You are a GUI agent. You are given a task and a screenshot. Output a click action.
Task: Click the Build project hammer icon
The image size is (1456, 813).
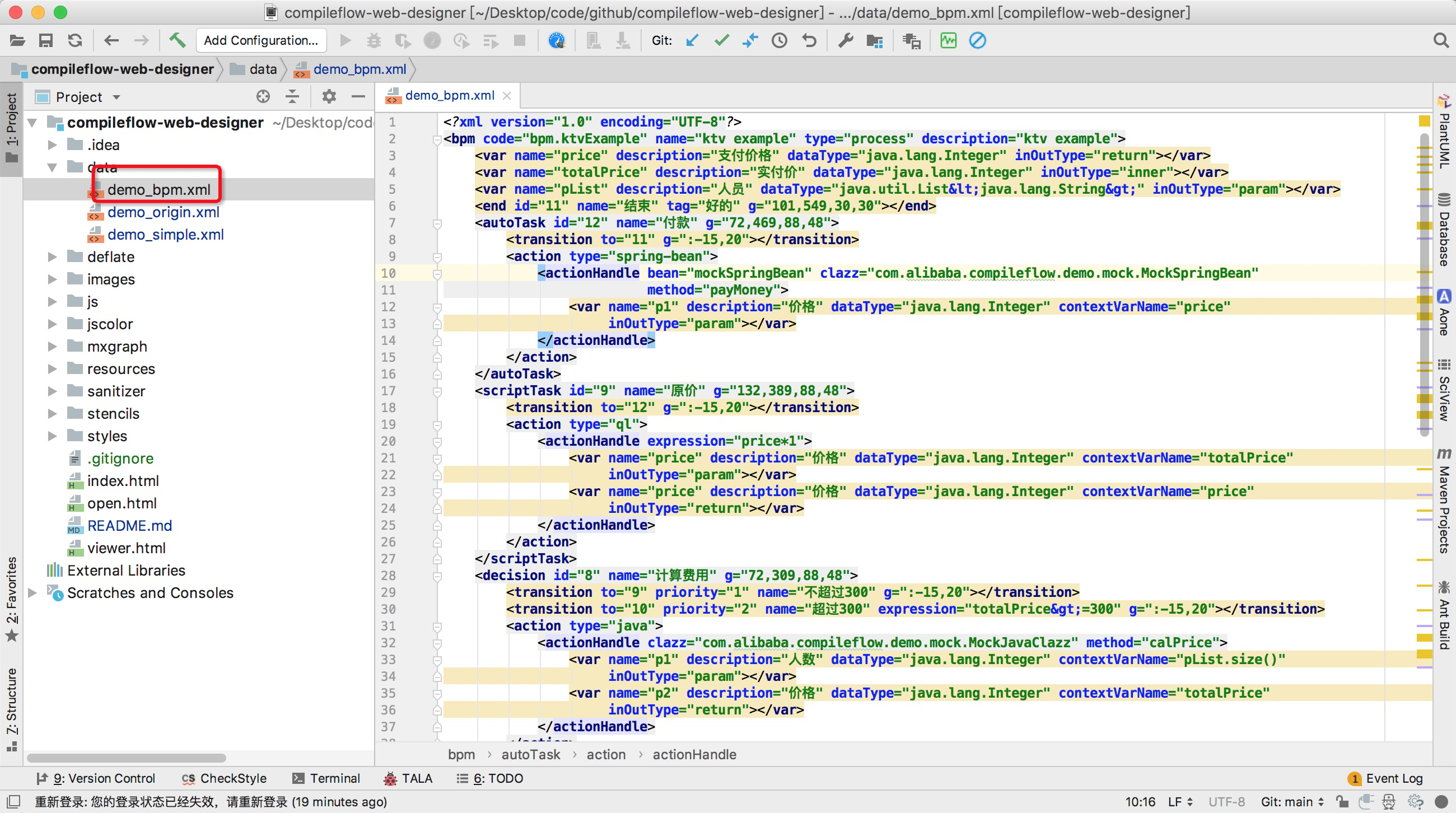(x=177, y=40)
